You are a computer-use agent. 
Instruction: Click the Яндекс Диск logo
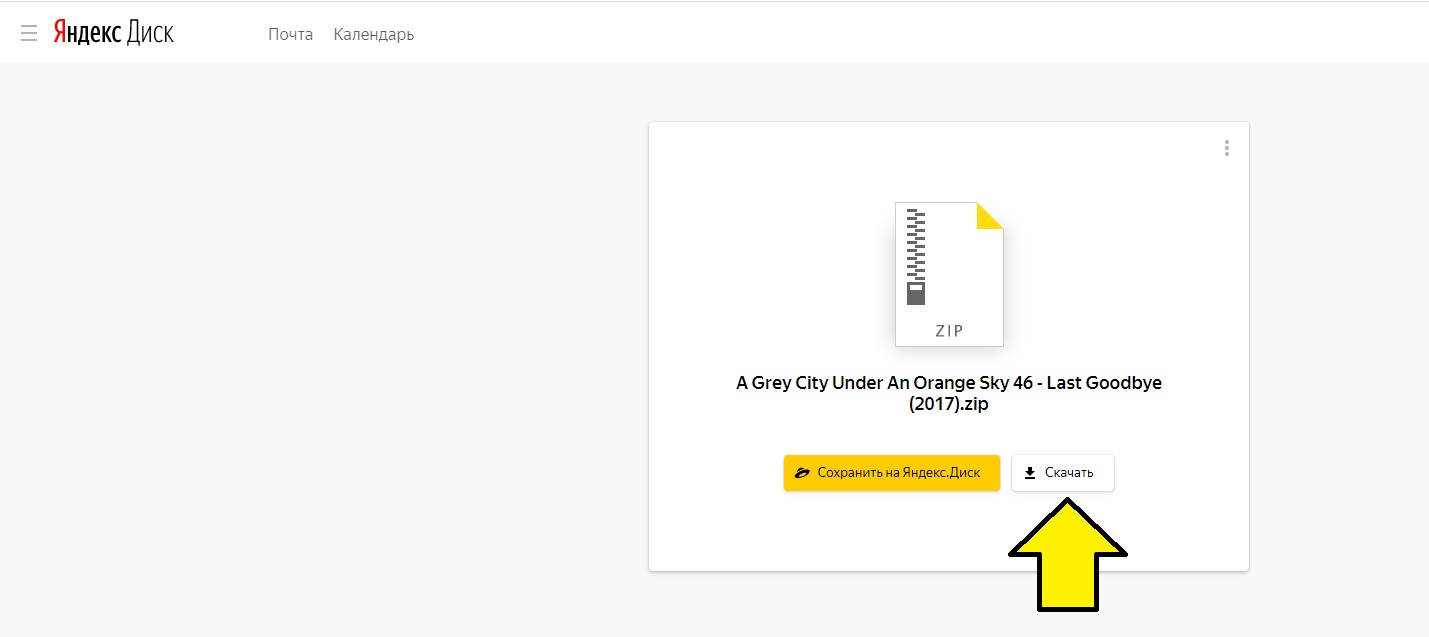[113, 33]
